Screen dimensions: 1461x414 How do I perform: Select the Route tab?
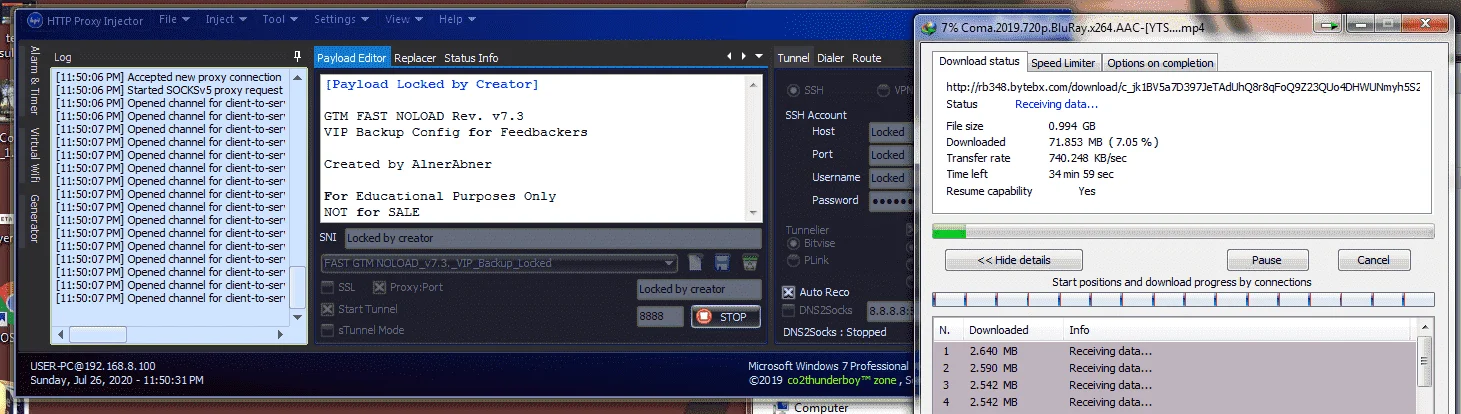pyautogui.click(x=866, y=58)
